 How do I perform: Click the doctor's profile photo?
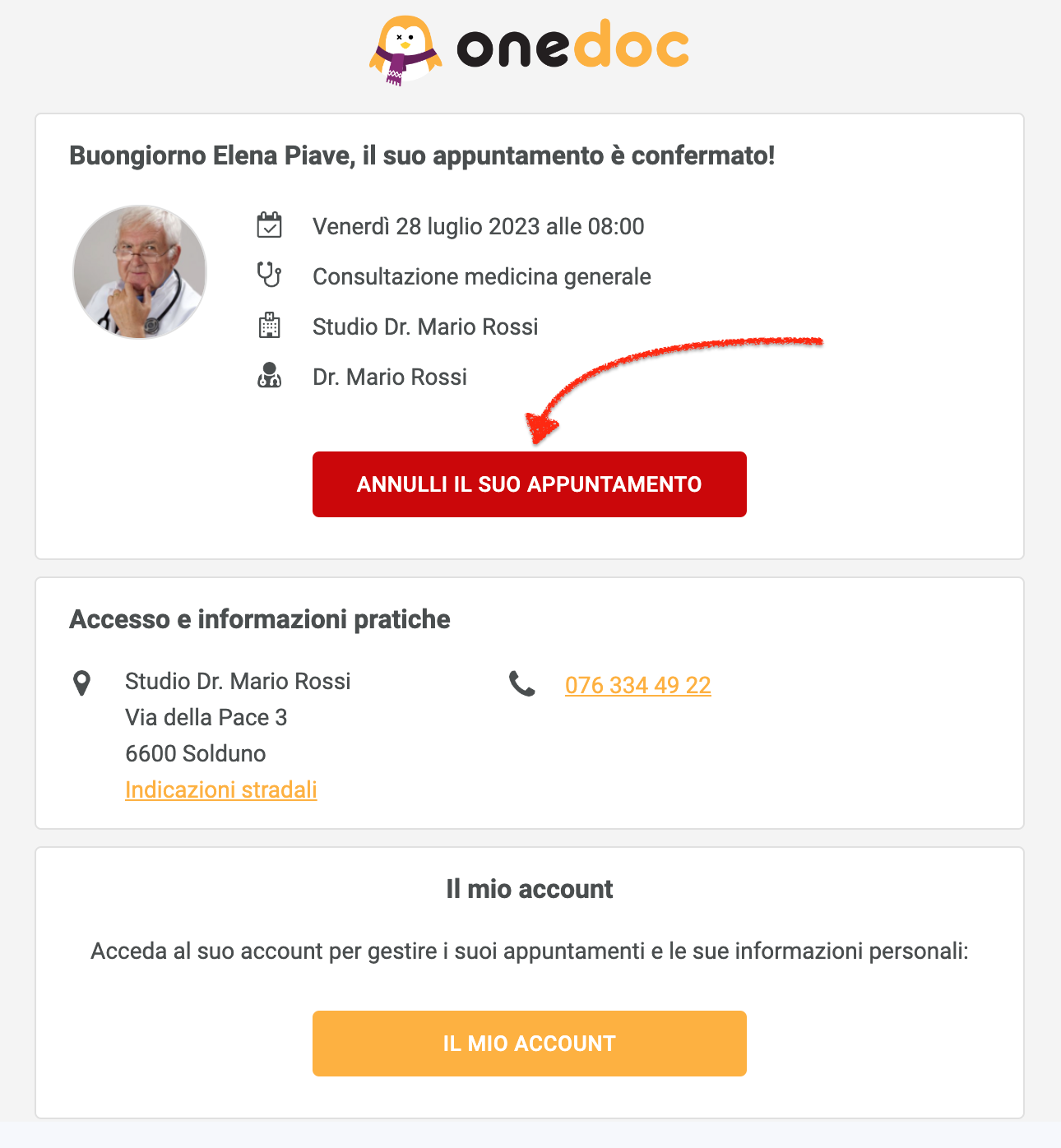pyautogui.click(x=140, y=272)
